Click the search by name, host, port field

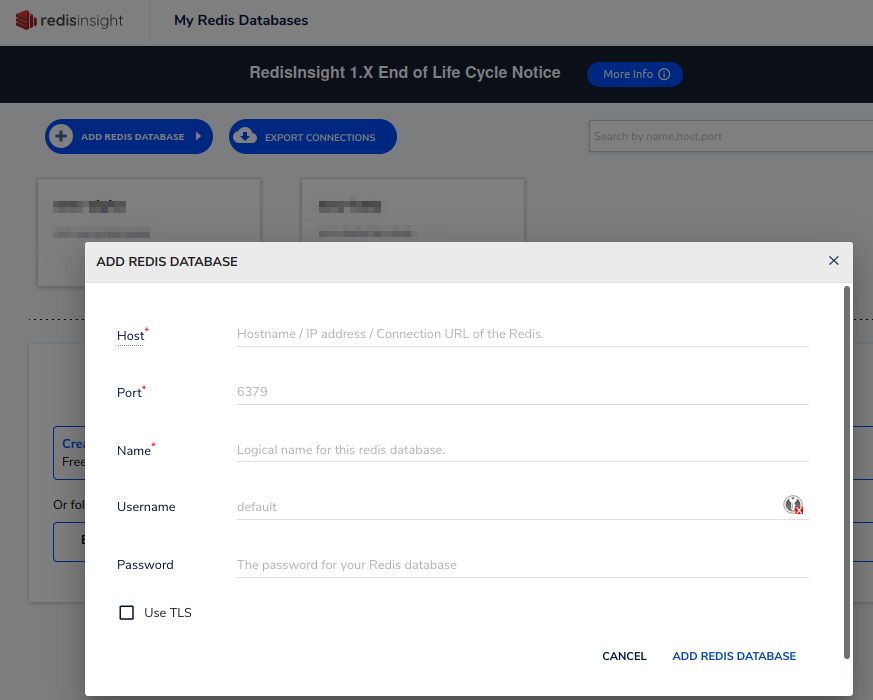[729, 136]
